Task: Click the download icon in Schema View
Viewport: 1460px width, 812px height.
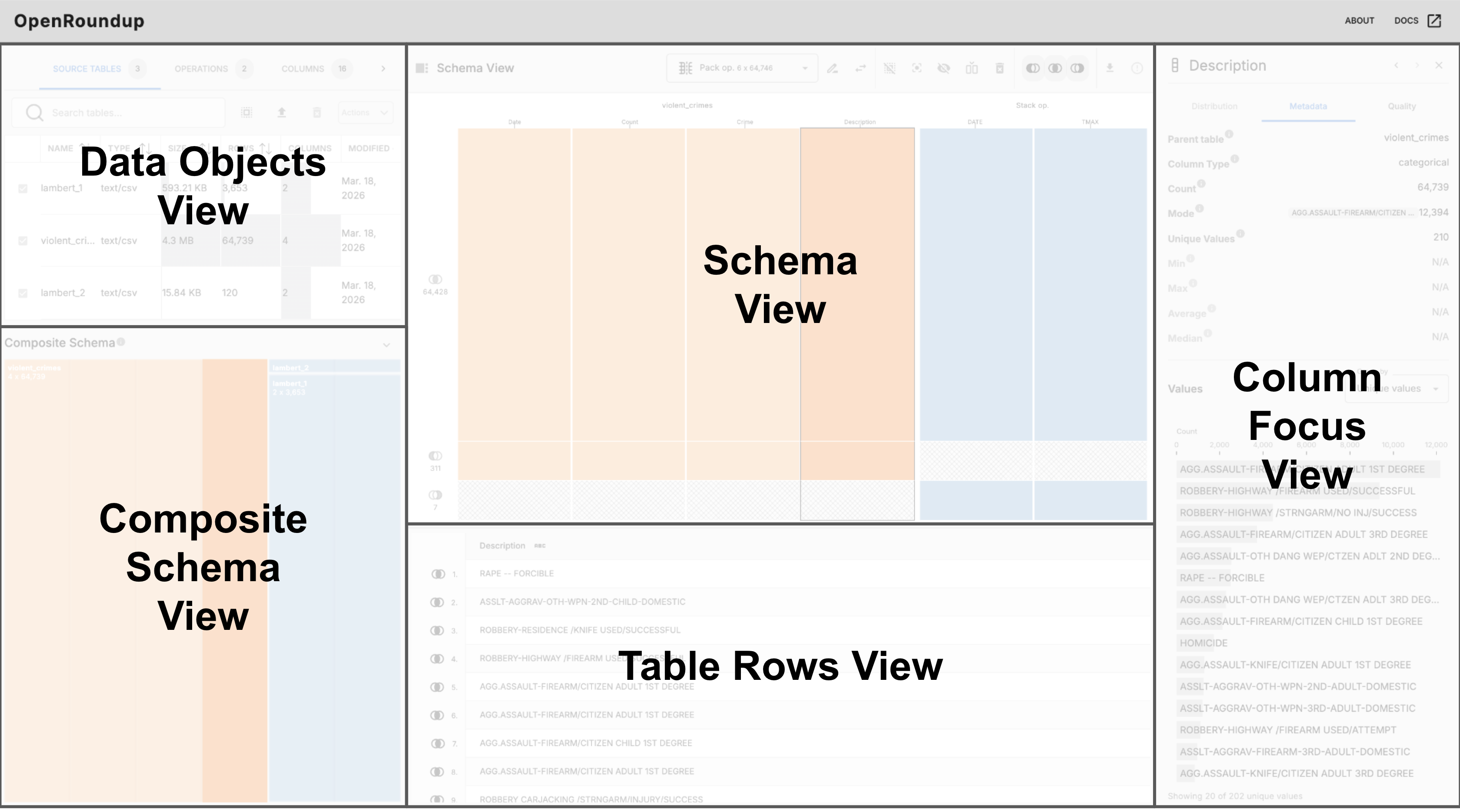Action: click(1110, 68)
